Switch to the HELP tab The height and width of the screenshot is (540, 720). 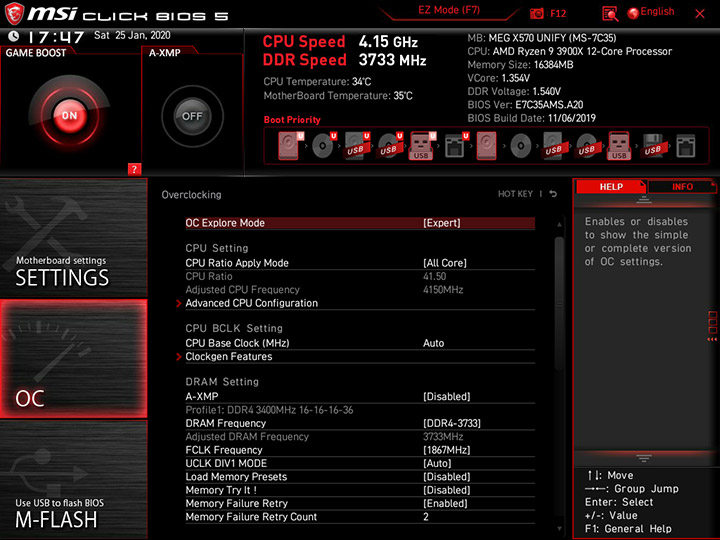(611, 186)
